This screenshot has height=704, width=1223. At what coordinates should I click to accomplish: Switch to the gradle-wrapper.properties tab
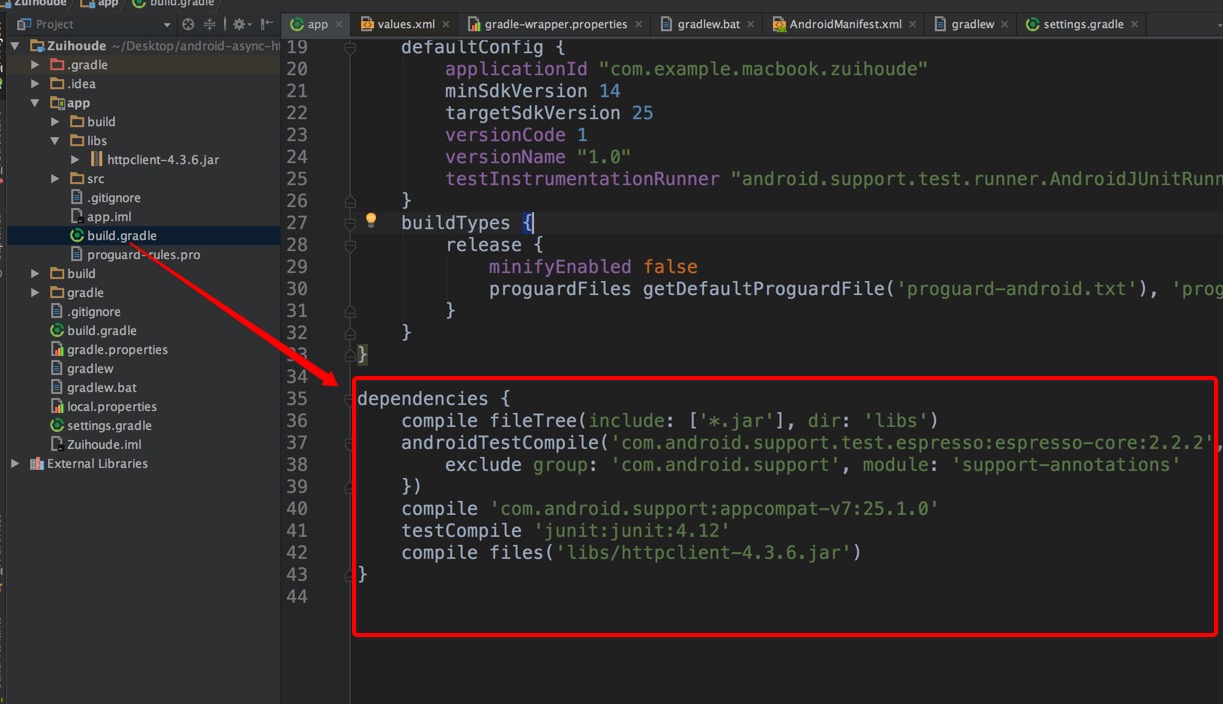coord(556,24)
